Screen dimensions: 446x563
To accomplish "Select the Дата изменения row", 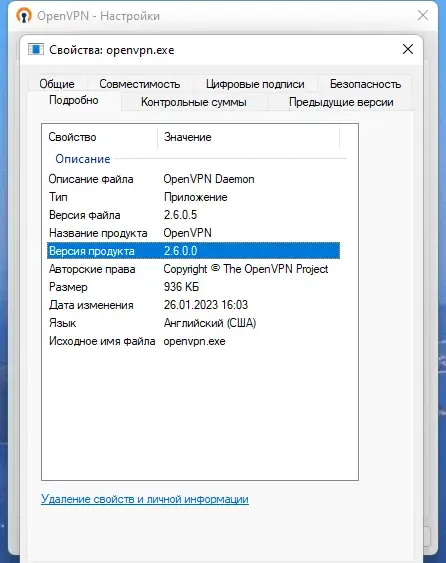I will click(193, 305).
